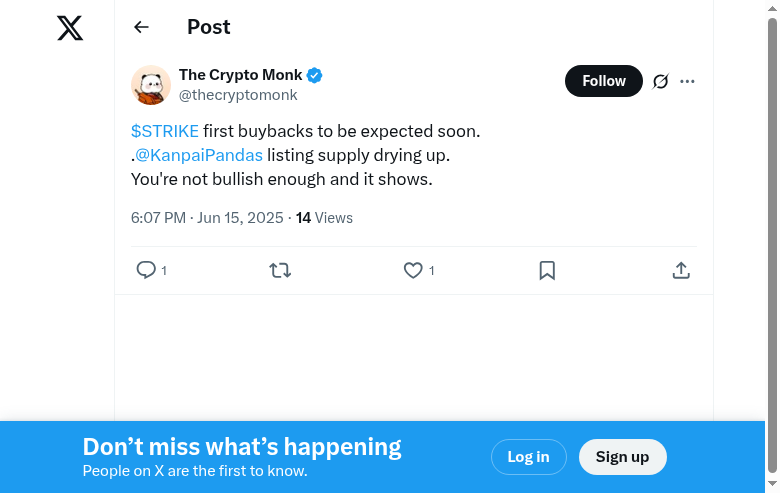Click the repost arrows icon
Viewport: 780px width, 493px height.
280,270
